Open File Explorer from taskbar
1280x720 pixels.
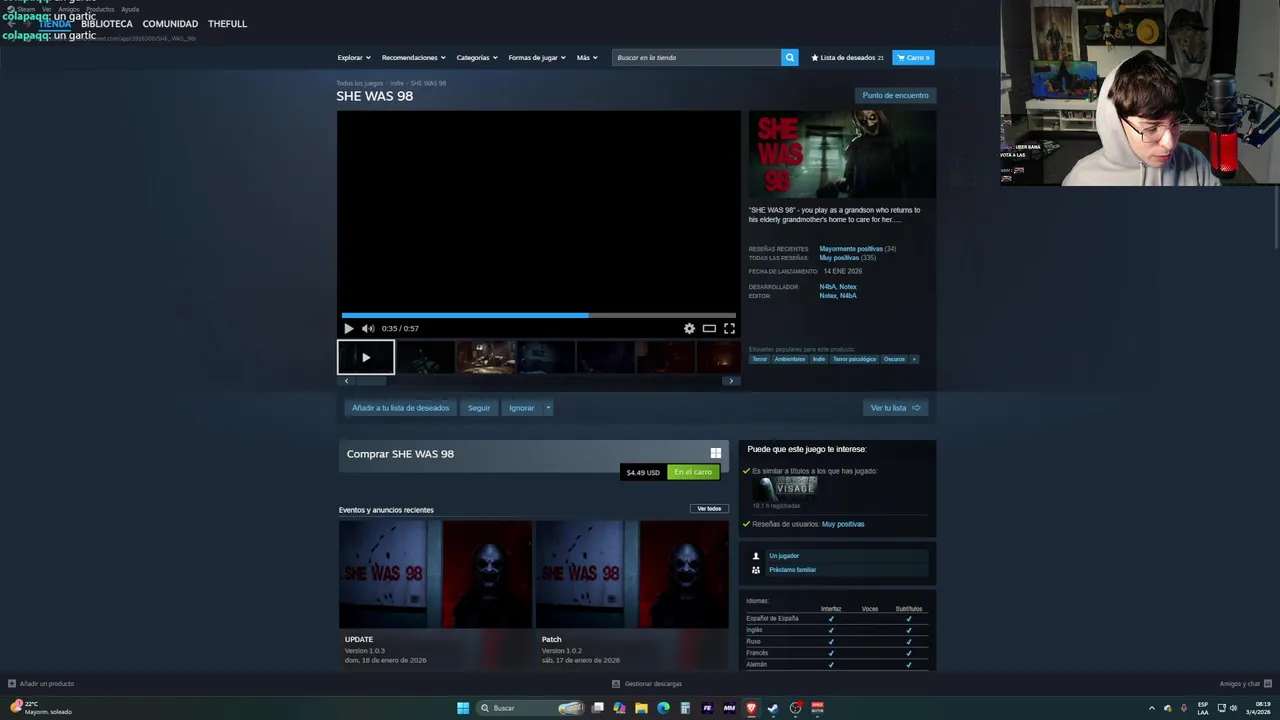(x=641, y=708)
